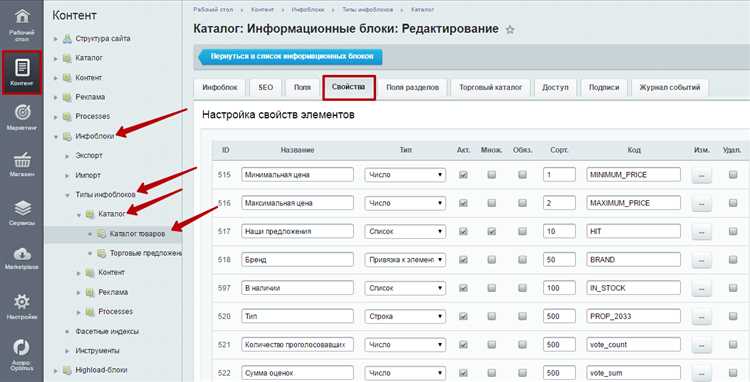The height and width of the screenshot is (382, 750).
Task: Toggle active checkbox for В наличии
Action: click(463, 288)
